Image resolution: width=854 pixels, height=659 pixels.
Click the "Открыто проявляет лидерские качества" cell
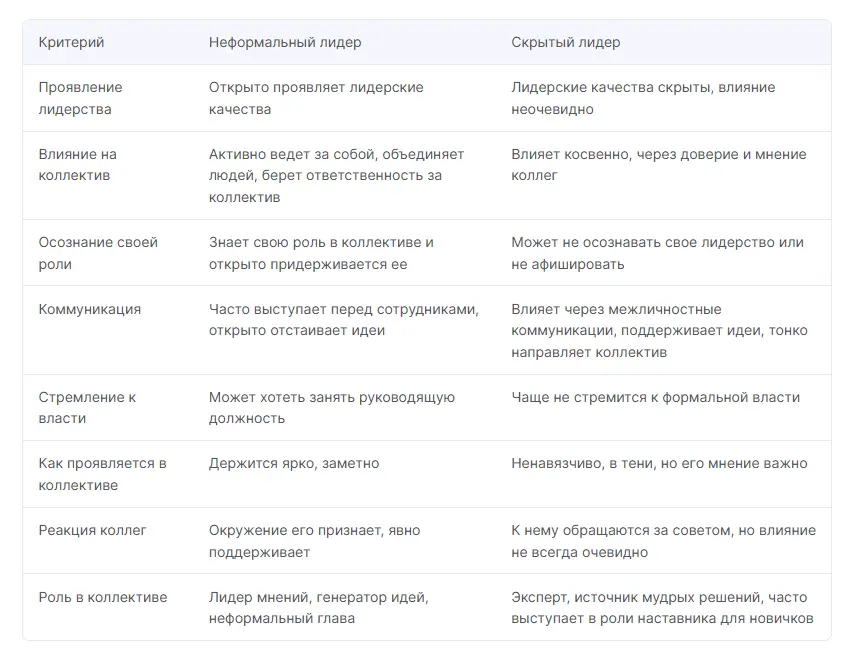pyautogui.click(x=316, y=98)
